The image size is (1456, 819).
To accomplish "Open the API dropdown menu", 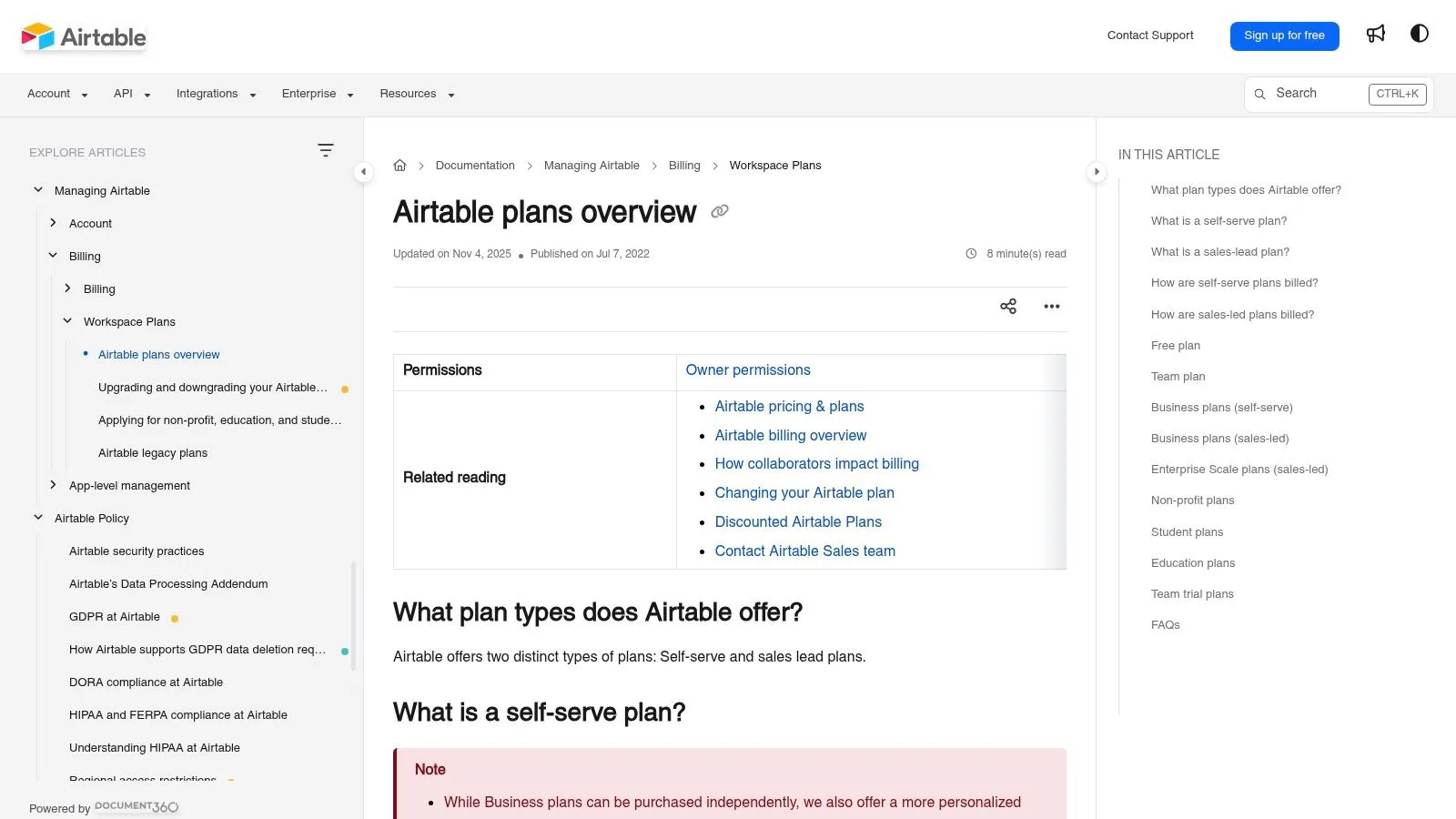I will [132, 94].
